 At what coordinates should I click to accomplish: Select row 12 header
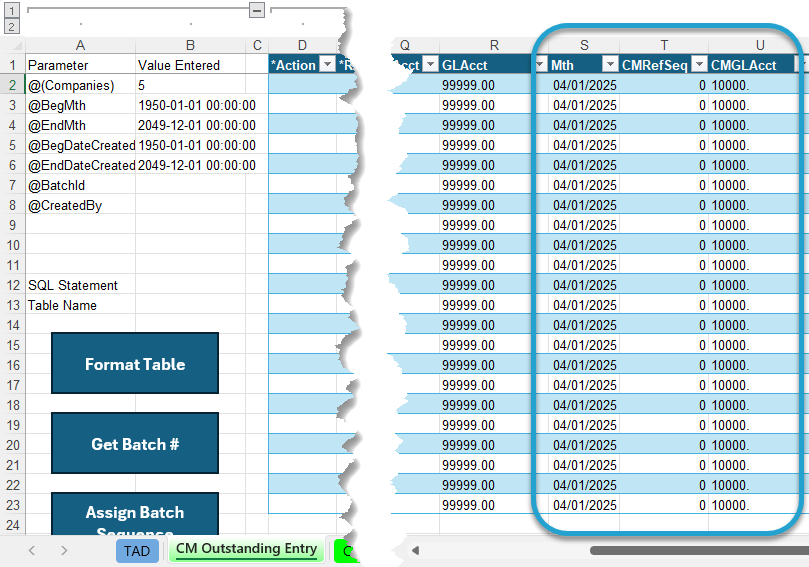coord(13,285)
